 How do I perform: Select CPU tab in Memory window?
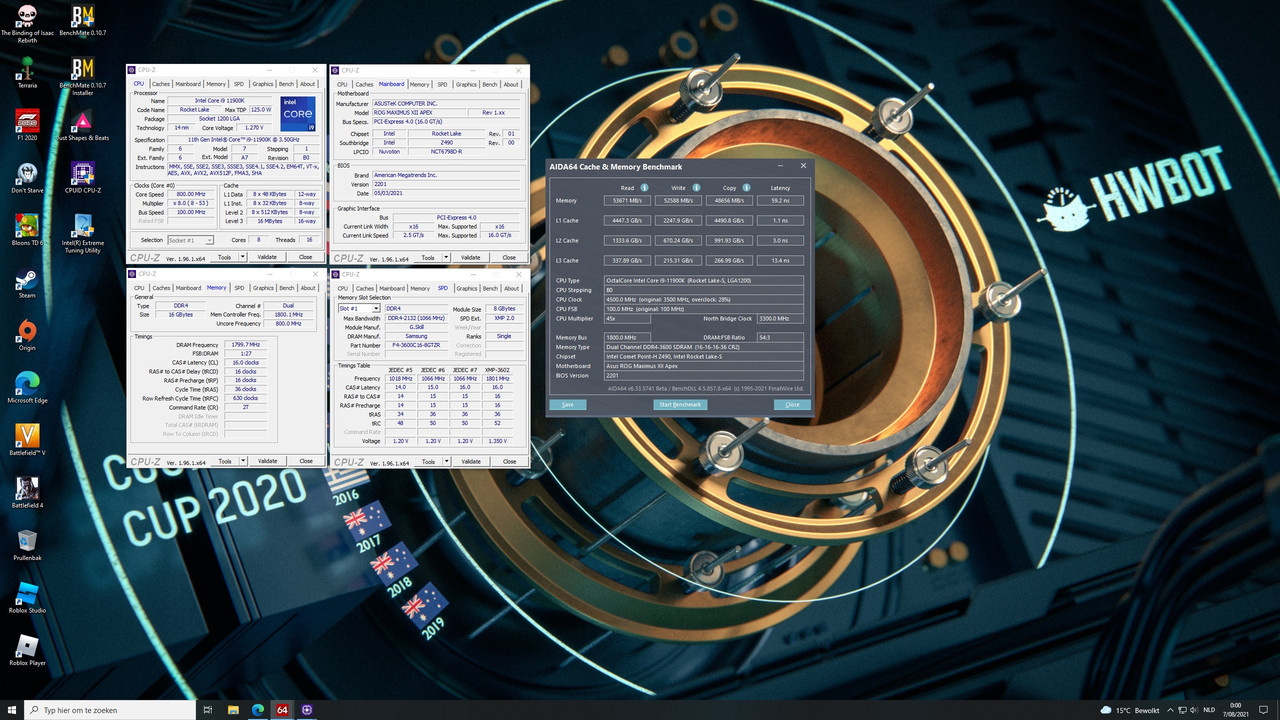point(139,288)
